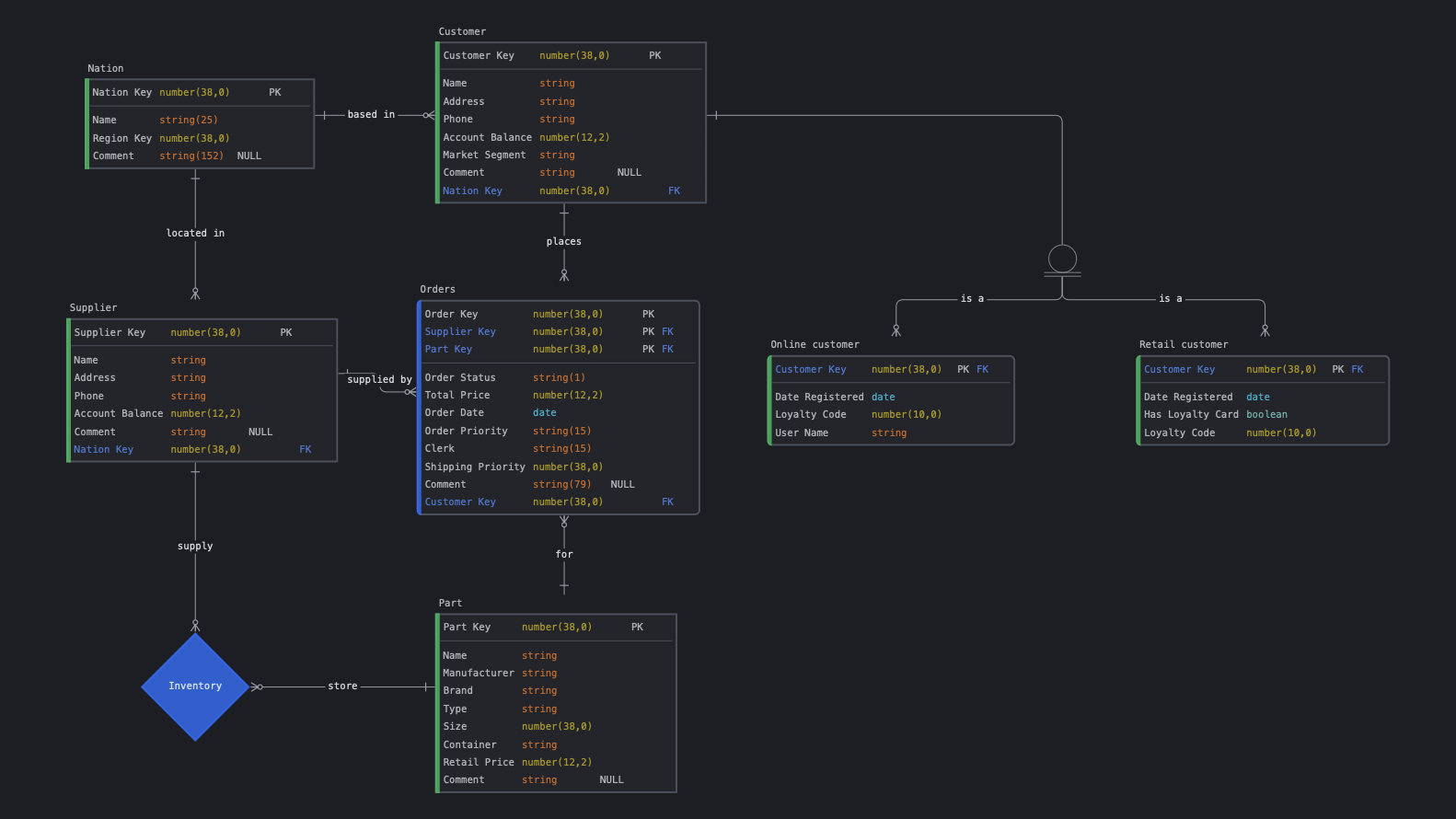Select User Name attribute in Online customer
Viewport: 1456px width, 819px height.
click(892, 433)
